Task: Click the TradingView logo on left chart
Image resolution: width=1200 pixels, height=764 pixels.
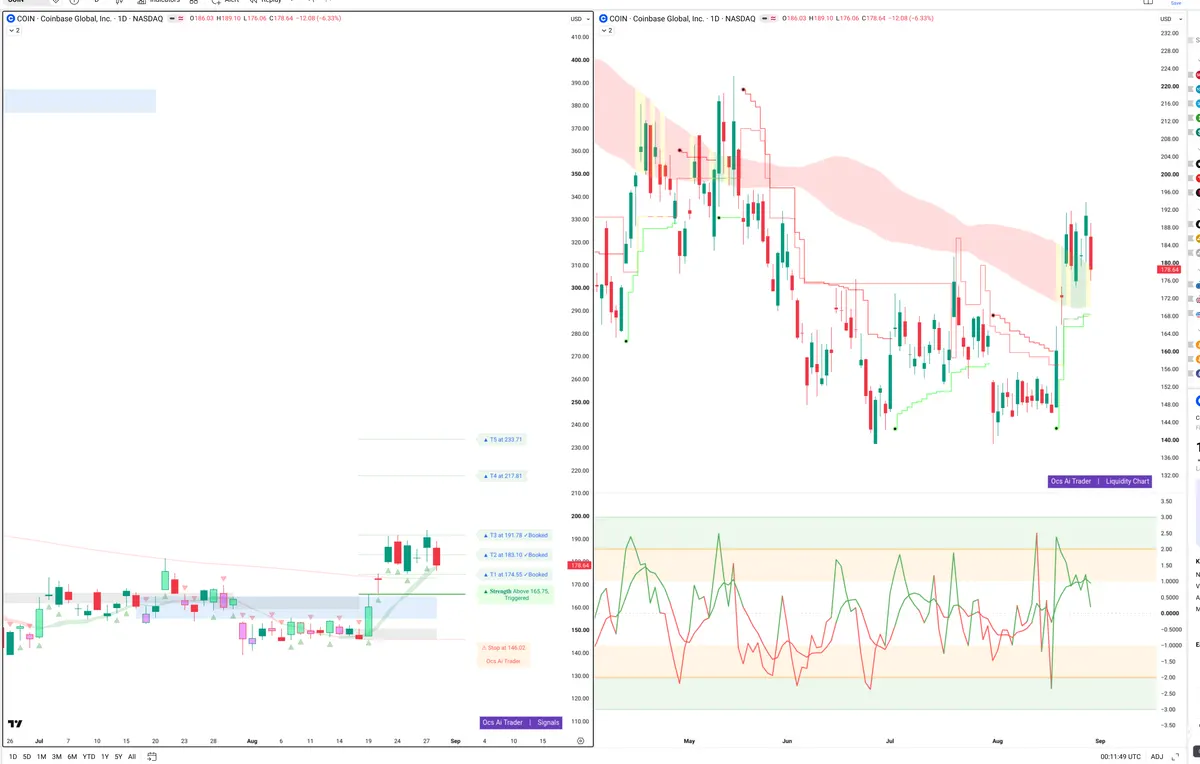Action: click(x=15, y=724)
